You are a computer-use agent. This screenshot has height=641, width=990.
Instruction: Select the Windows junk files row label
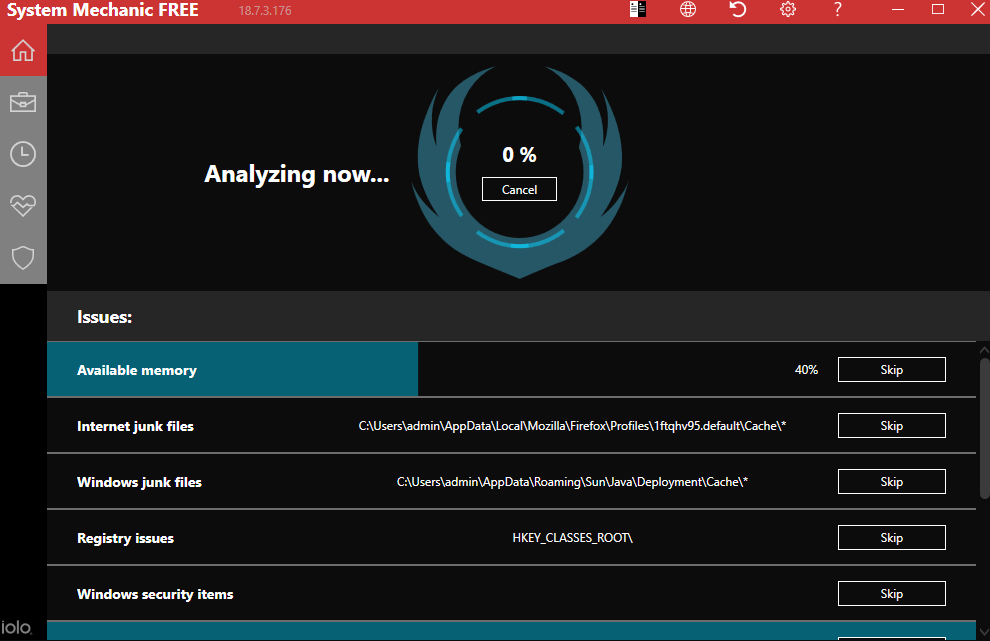139,482
